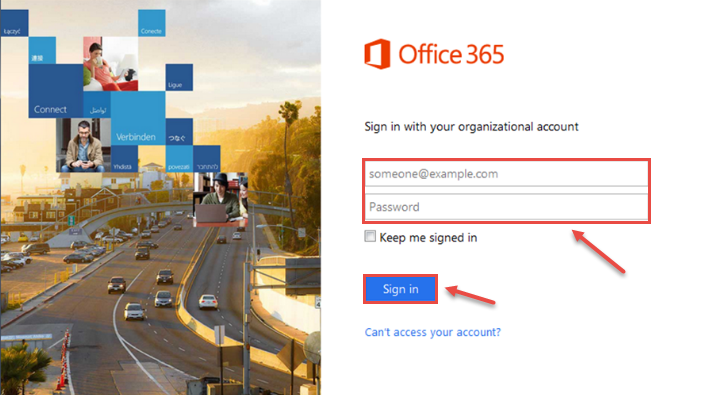The height and width of the screenshot is (395, 702).
Task: Click the Yhdistä tile
Action: [124, 159]
